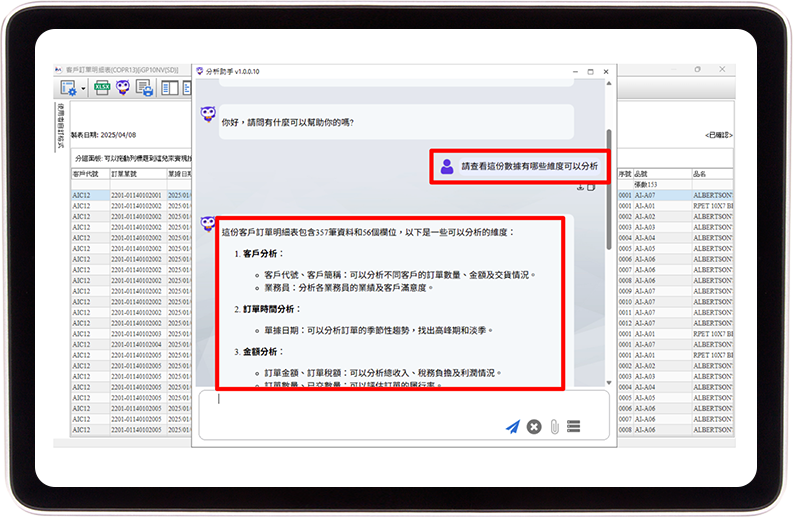Click the print preview toolbar icon
Image resolution: width=793 pixels, height=517 pixels.
(145, 88)
